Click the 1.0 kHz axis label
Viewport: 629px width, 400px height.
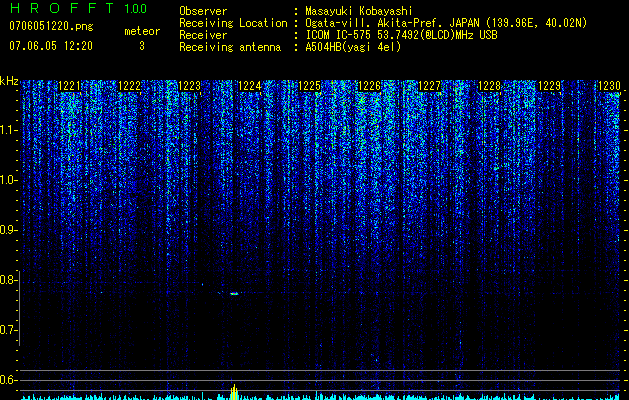click(9, 180)
